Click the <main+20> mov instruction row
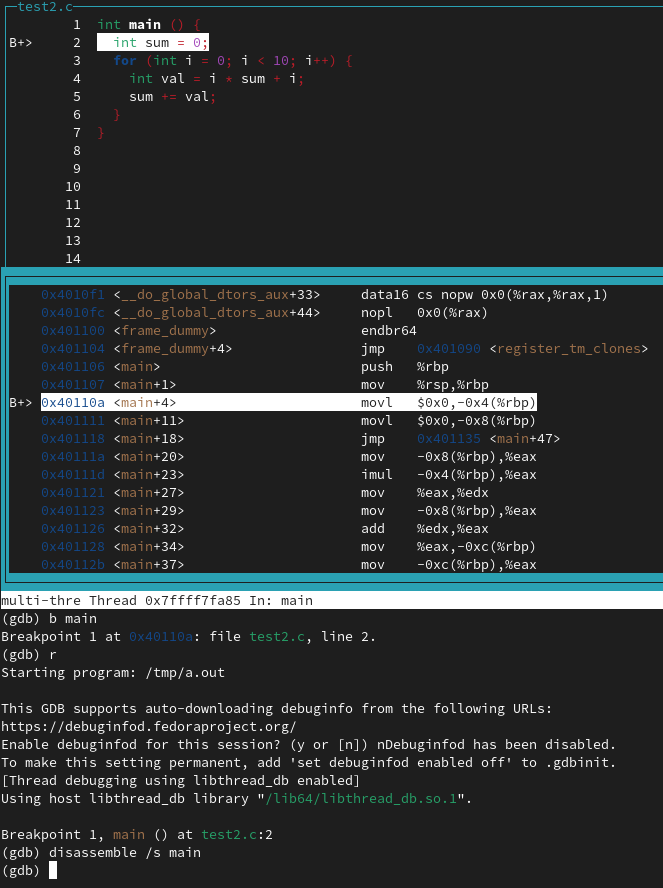 pos(288,457)
